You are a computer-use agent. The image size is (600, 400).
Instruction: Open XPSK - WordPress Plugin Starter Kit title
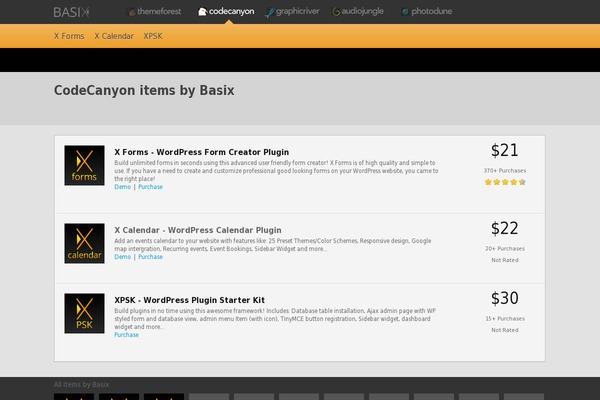click(189, 300)
